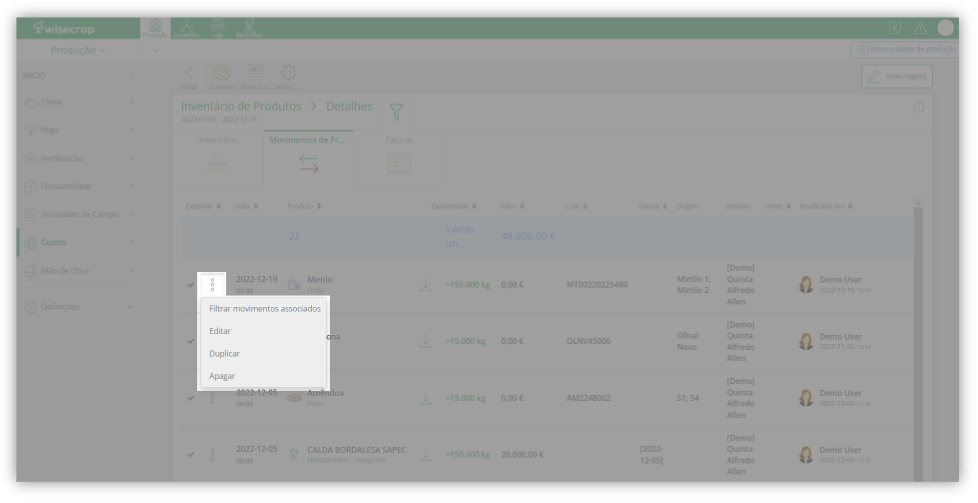
Task: Open the Definições gear toolbar icon
Action: coord(288,77)
